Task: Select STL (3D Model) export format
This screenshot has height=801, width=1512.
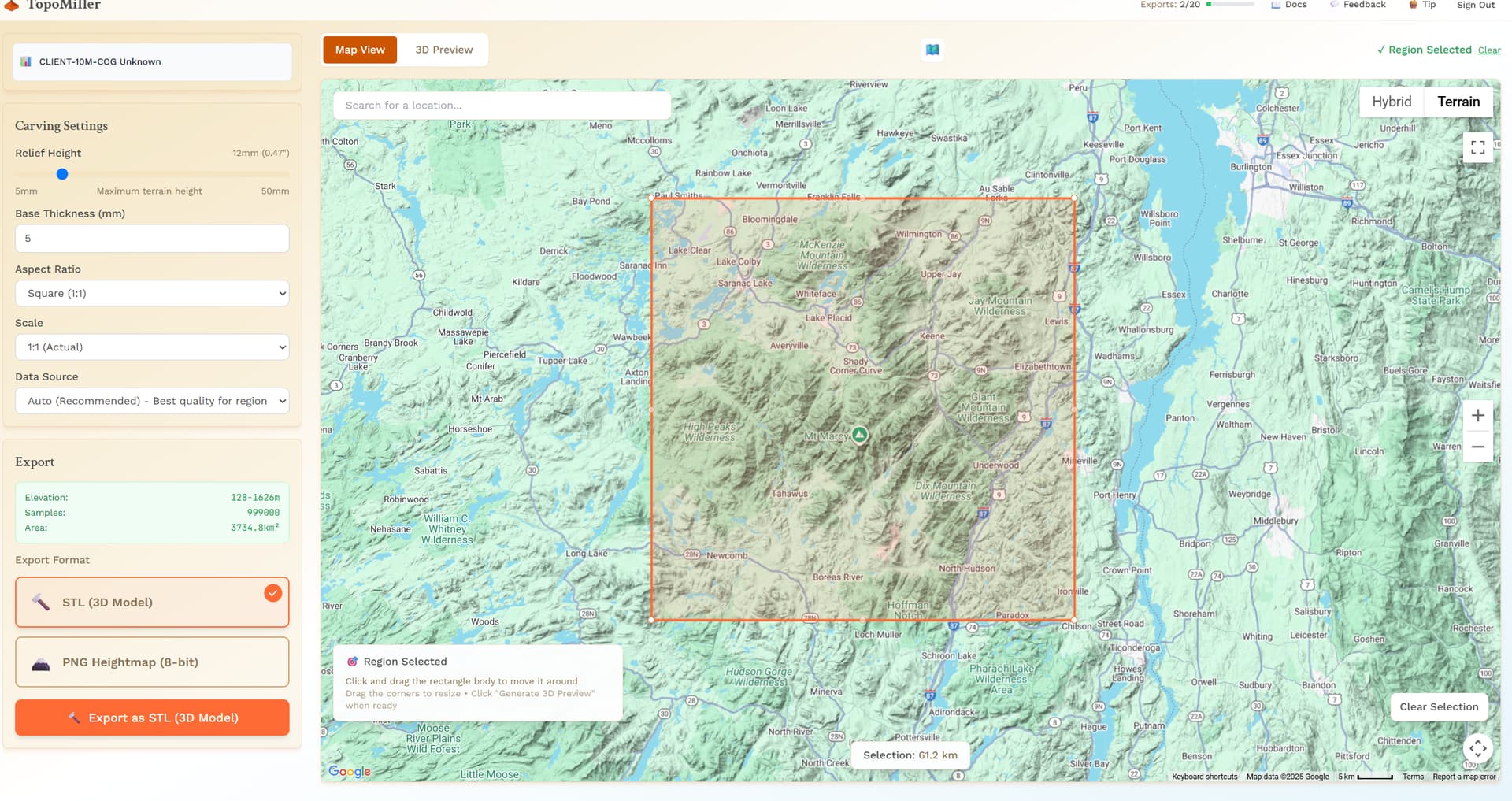Action: [152, 603]
